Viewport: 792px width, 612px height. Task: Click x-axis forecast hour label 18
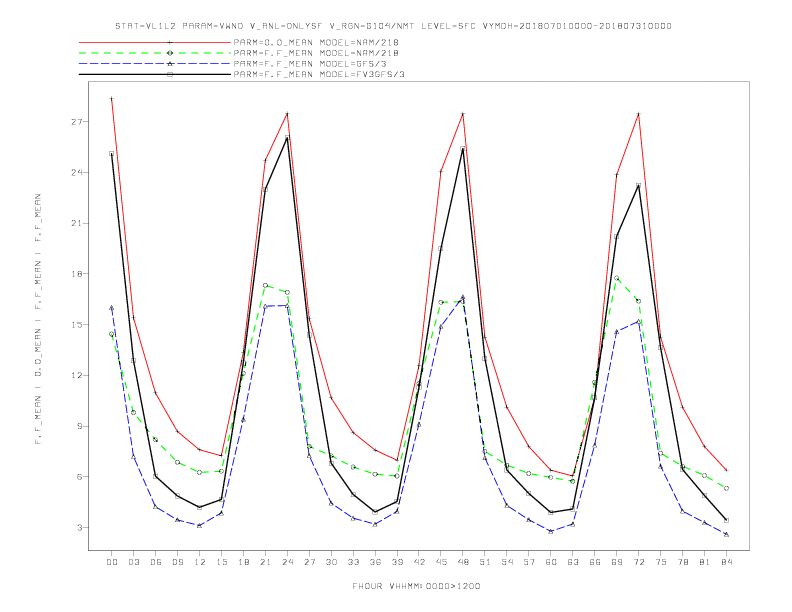(x=243, y=562)
